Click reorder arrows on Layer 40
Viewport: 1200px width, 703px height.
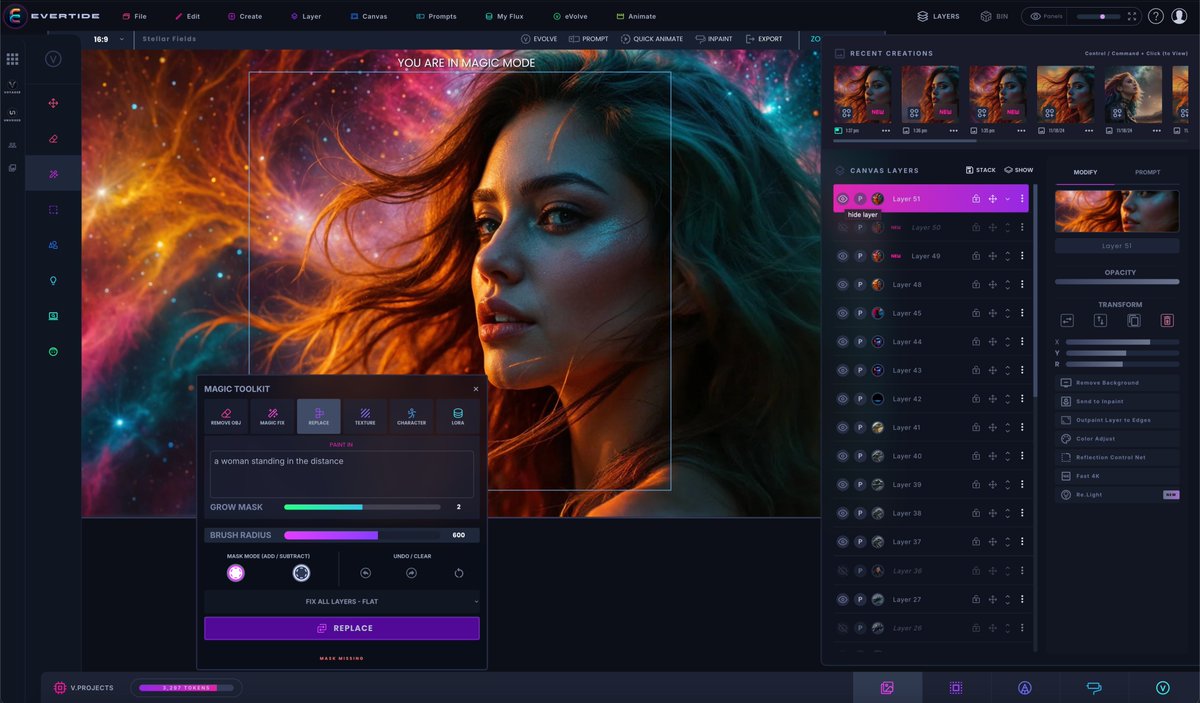click(x=1007, y=456)
